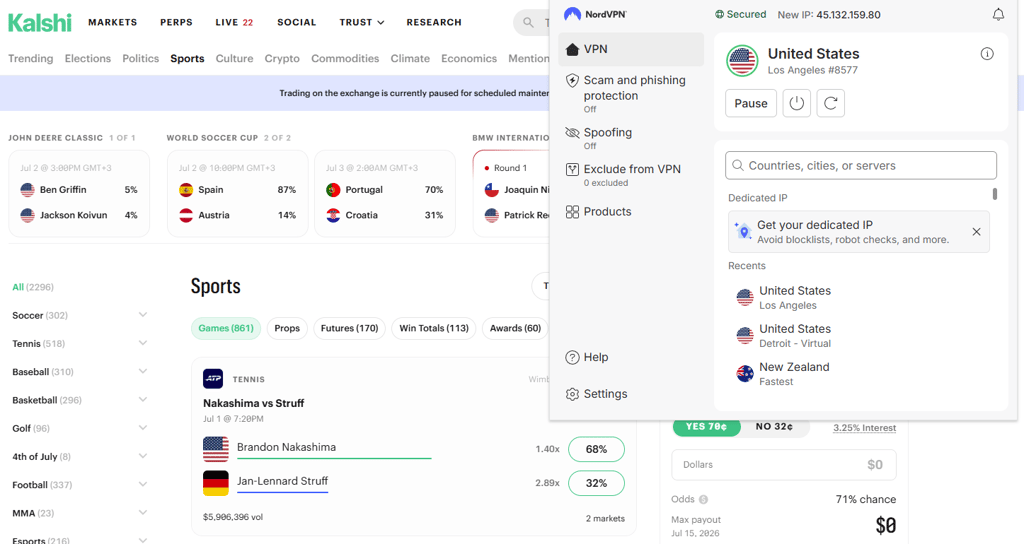This screenshot has height=544, width=1024.
Task: Select the Awards (60) filter chip
Action: tap(515, 328)
